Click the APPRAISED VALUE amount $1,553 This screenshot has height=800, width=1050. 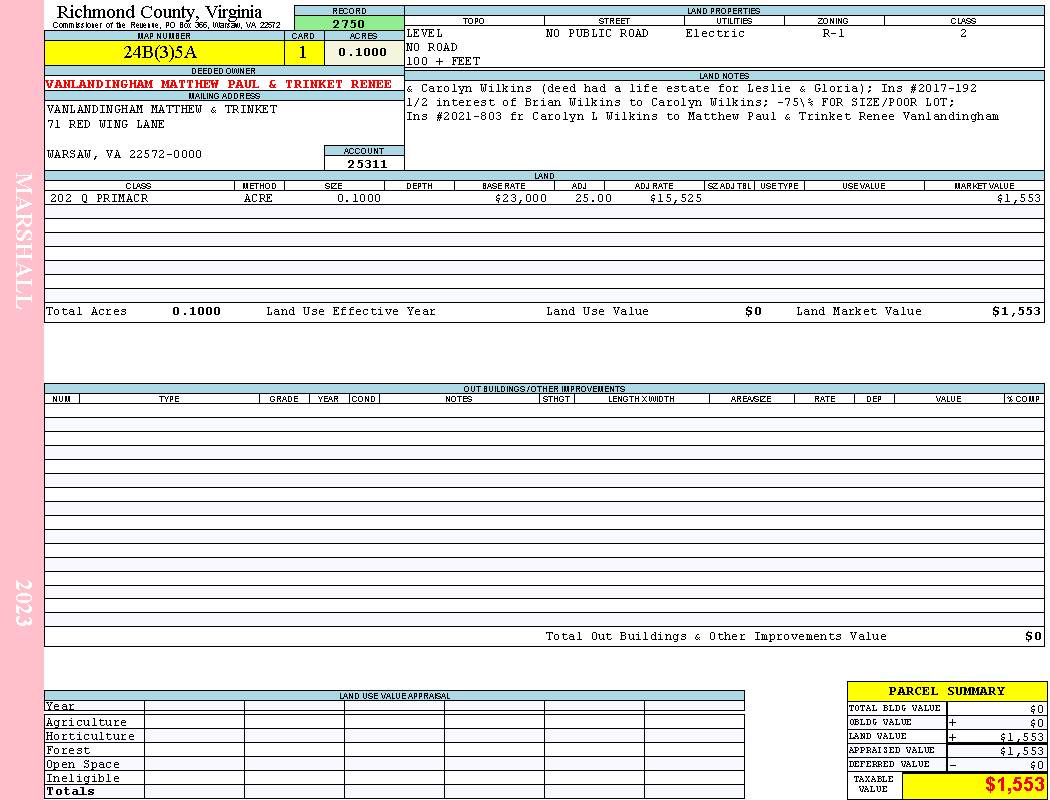[1022, 751]
